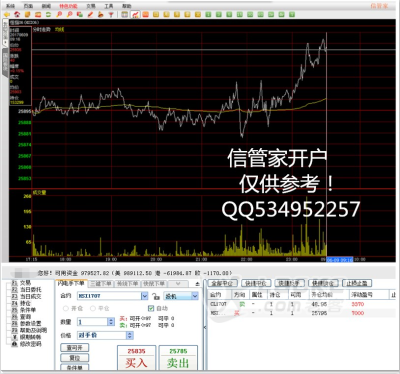This screenshot has height=374, width=400.
Task: Click the red 买入 buy button
Action: (136, 358)
